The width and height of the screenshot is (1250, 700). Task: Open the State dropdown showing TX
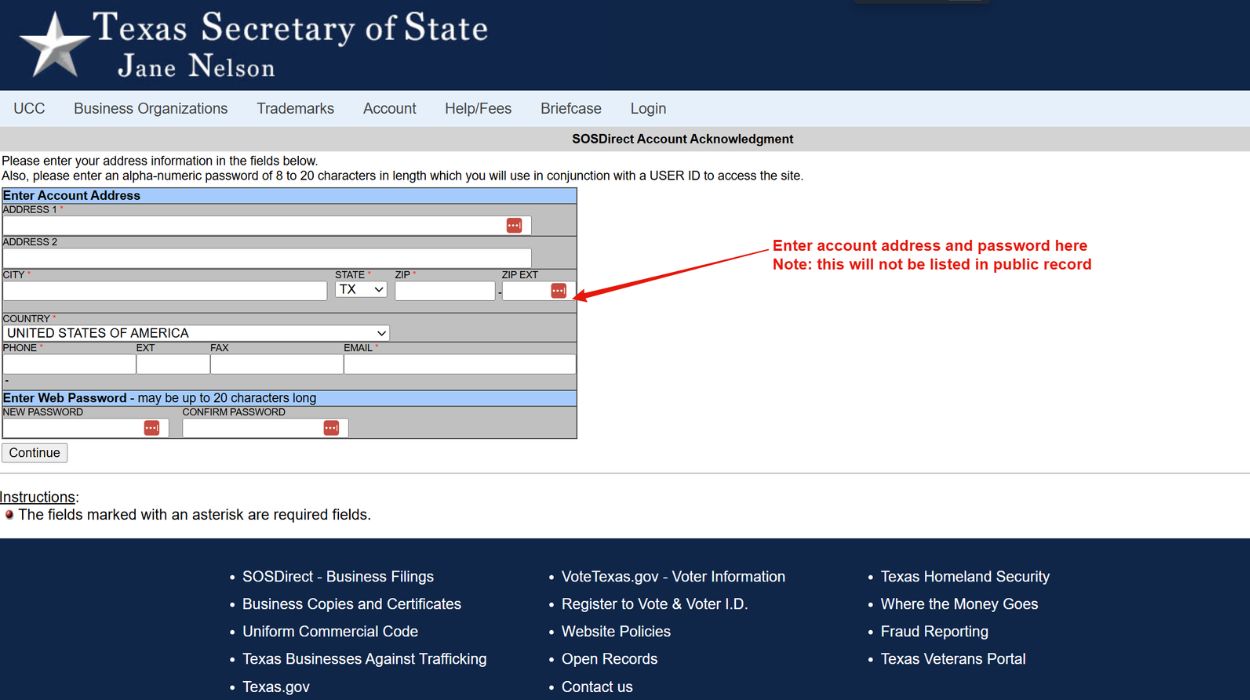[361, 290]
